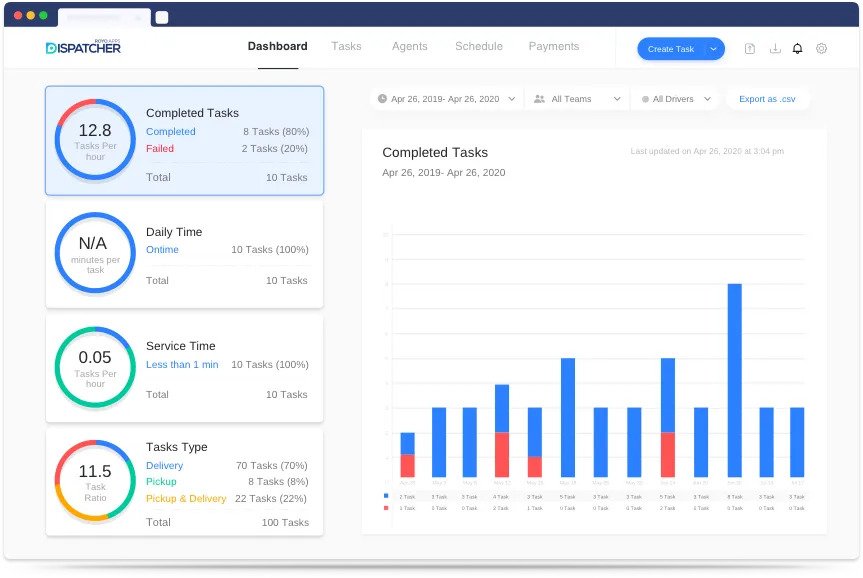
Task: Click the Delivery link in Tasks Type
Action: coord(164,466)
